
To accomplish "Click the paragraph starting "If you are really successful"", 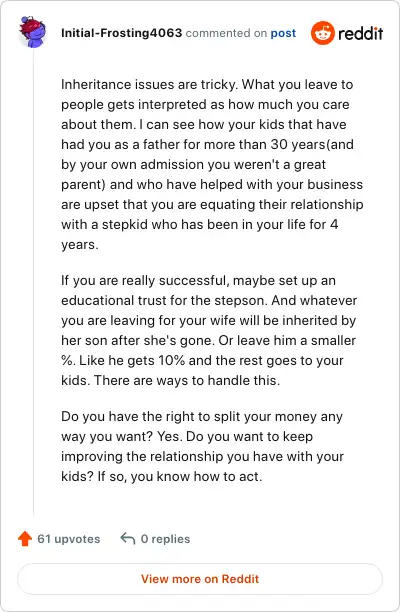I will 209,330.
